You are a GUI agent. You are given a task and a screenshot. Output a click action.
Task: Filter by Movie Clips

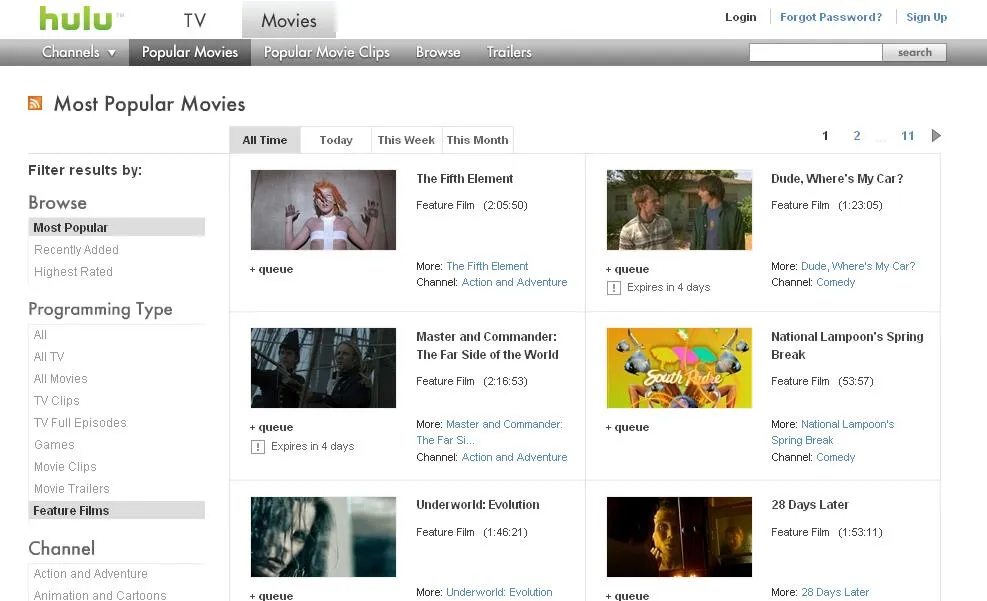65,467
